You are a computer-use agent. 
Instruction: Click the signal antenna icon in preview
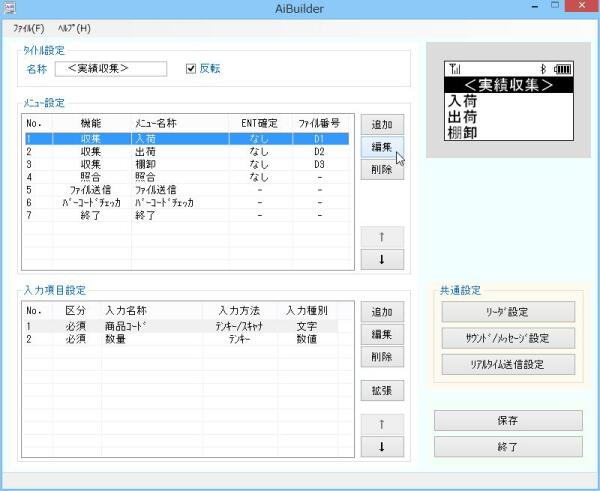coord(455,69)
